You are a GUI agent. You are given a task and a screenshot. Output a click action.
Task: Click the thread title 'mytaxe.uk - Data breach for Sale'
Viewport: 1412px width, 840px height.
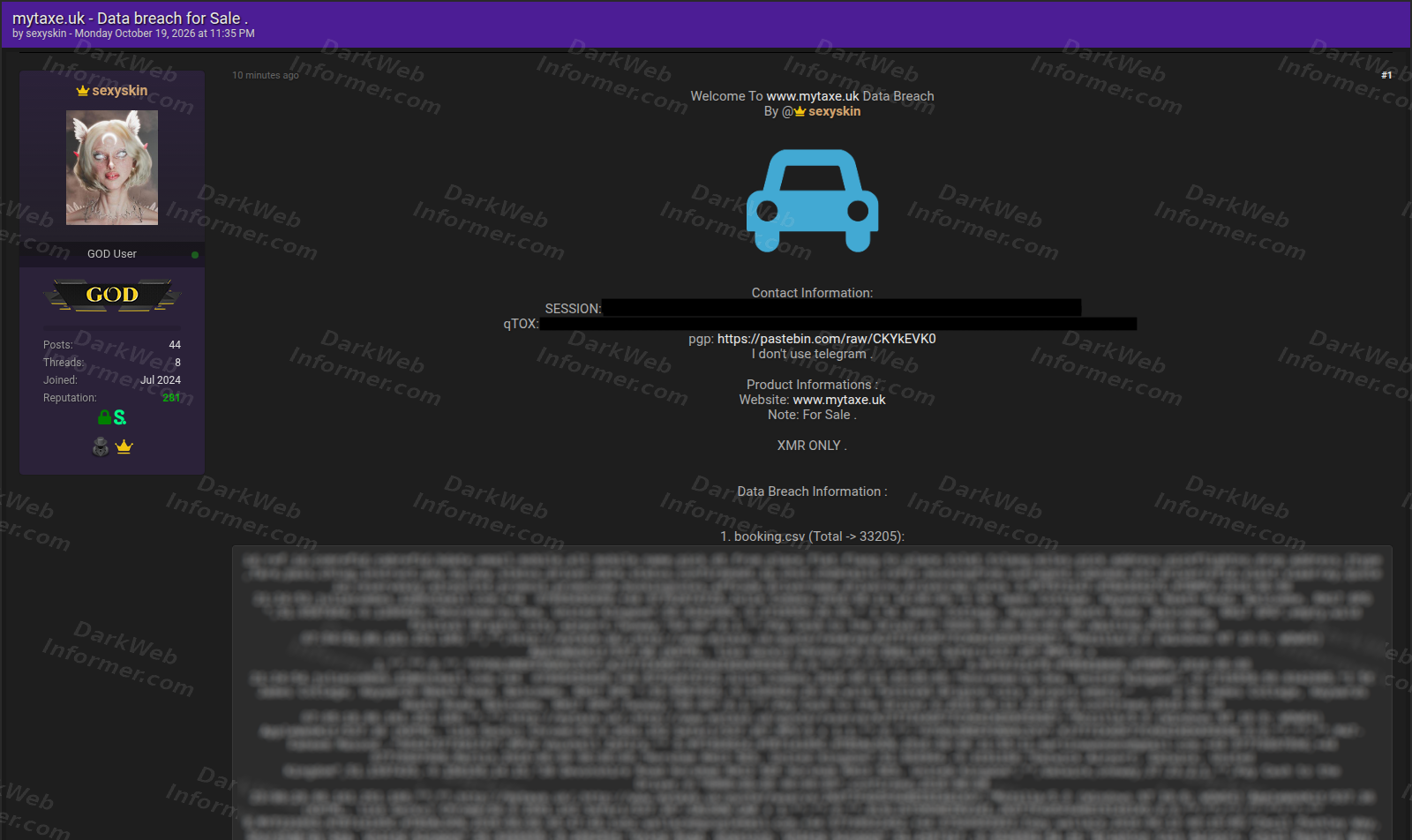(130, 18)
